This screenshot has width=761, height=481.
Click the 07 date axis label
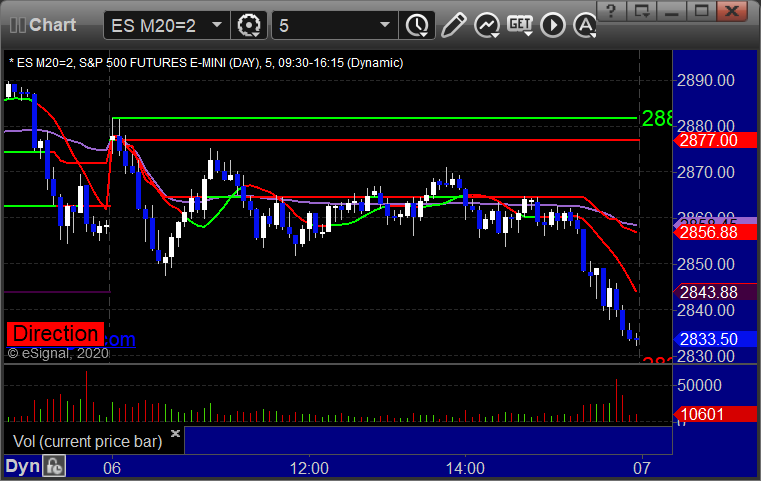(642, 468)
